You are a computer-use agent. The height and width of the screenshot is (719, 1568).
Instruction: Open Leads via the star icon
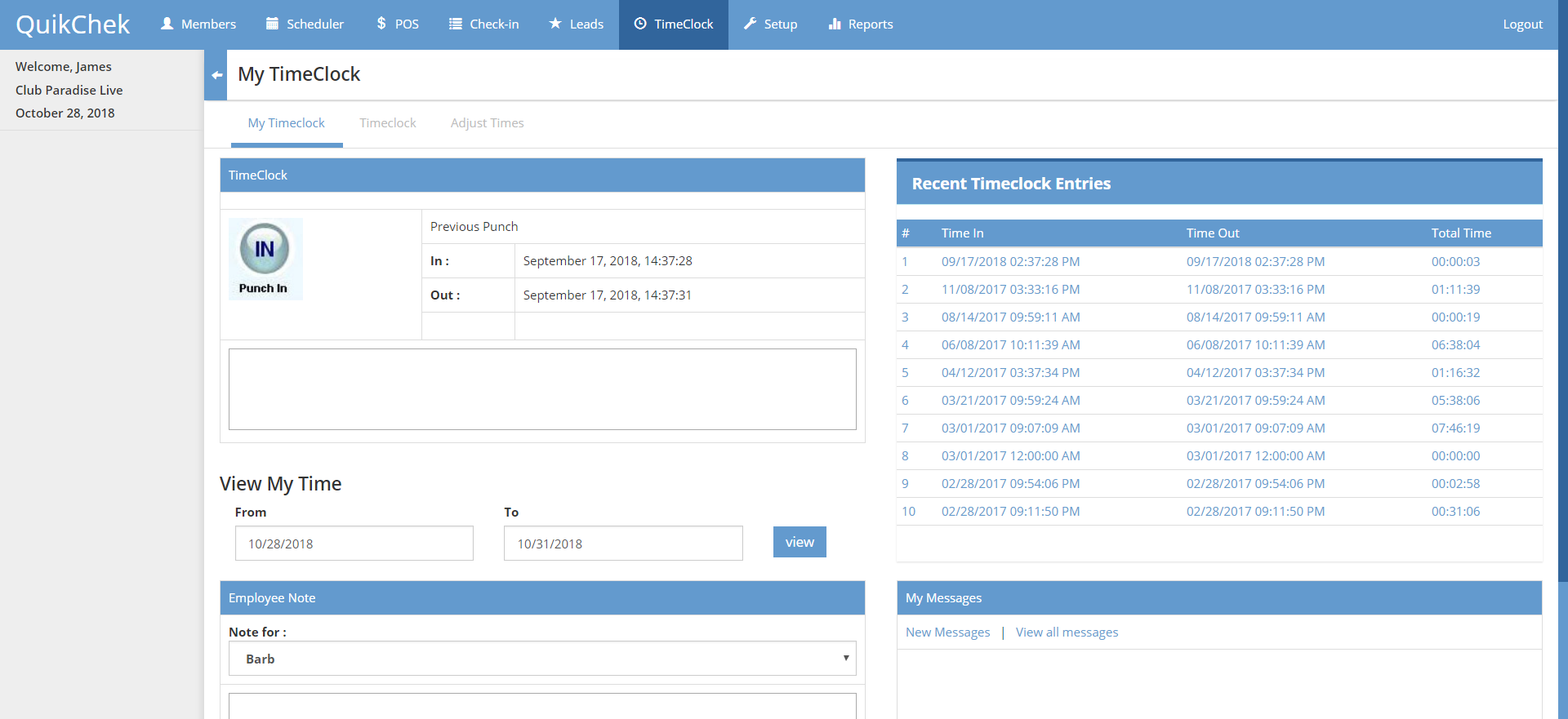(555, 24)
